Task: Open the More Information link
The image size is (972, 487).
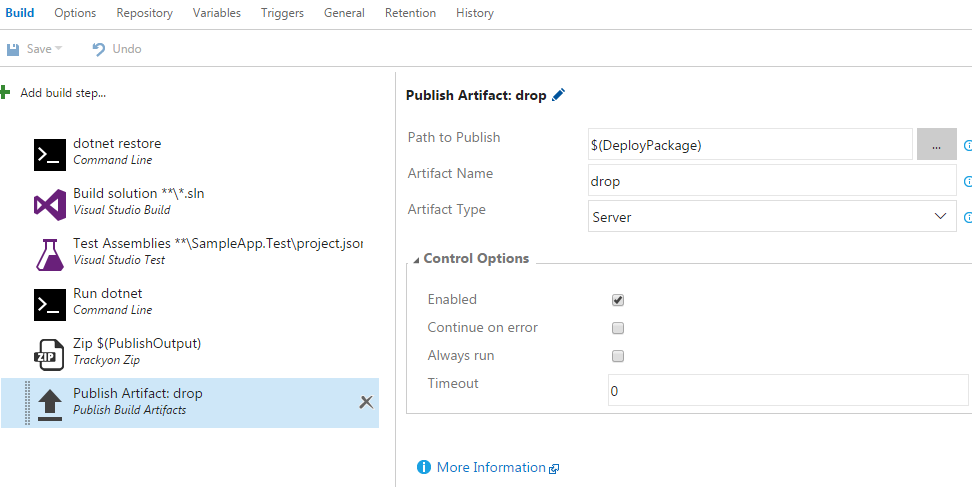Action: pyautogui.click(x=490, y=468)
